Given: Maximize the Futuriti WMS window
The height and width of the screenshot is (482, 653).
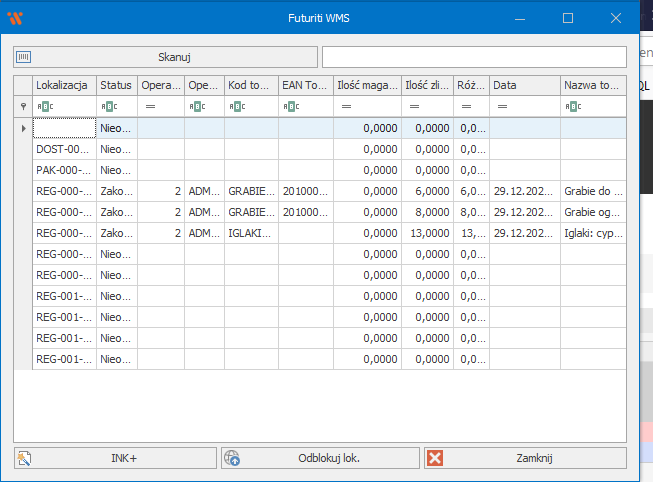Looking at the screenshot, I should 568,18.
